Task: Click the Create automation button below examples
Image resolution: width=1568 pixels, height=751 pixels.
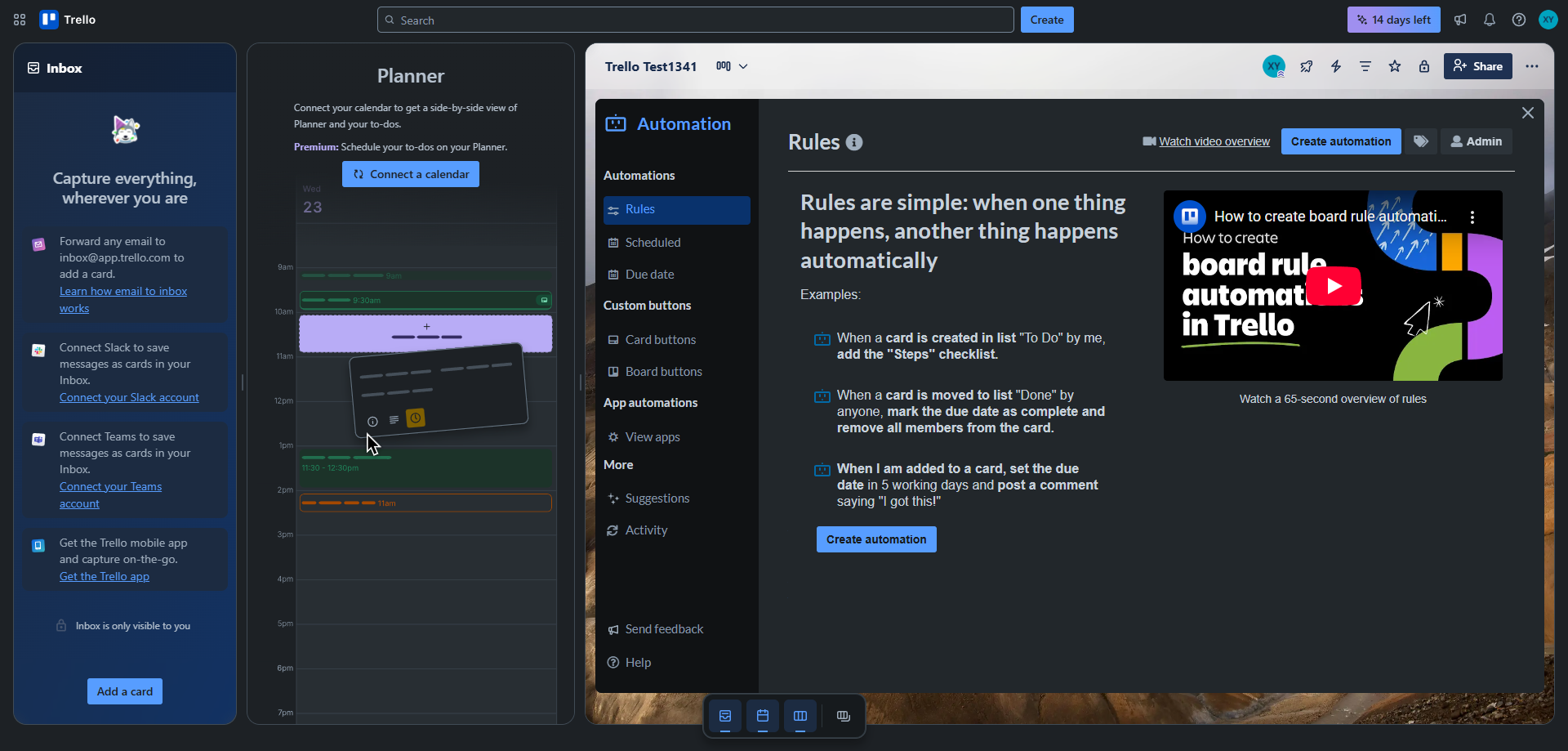Action: coord(876,539)
